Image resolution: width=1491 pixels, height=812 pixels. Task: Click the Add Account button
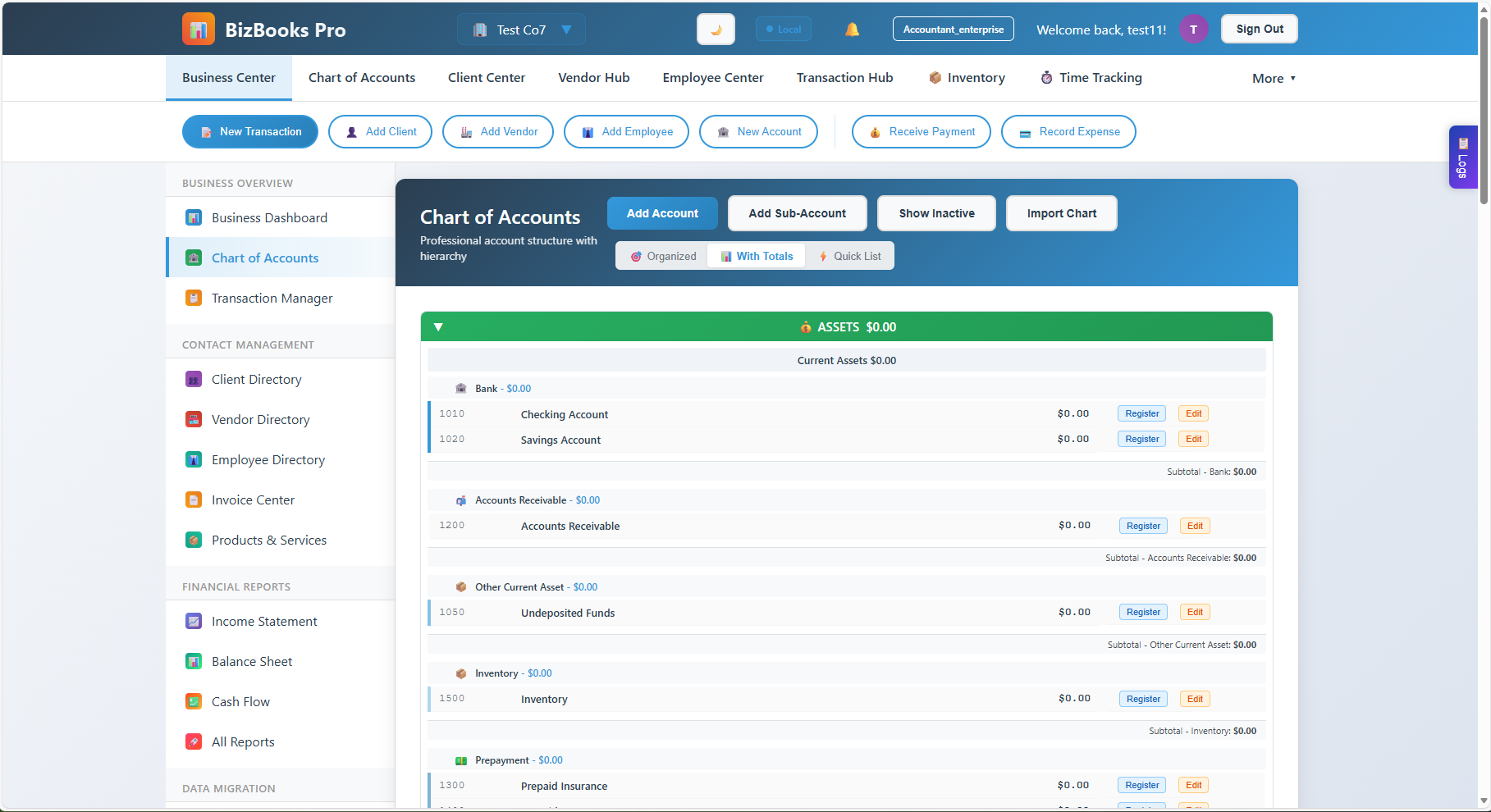click(x=661, y=212)
